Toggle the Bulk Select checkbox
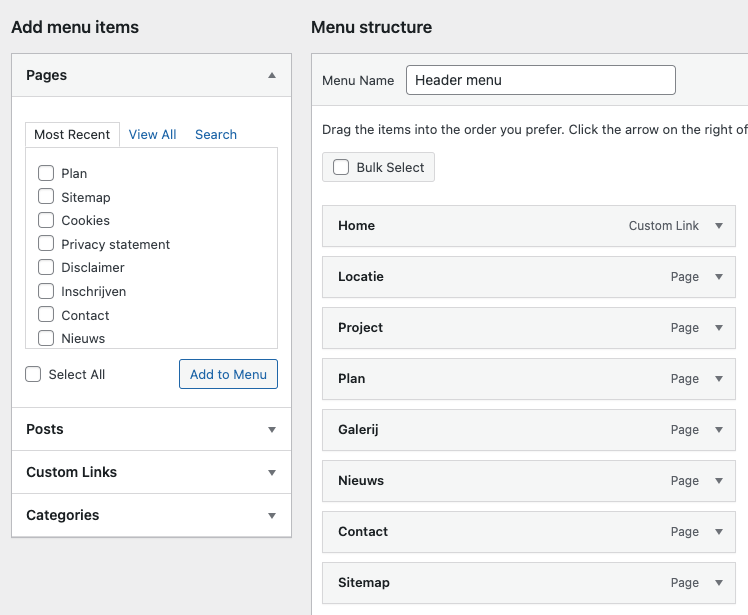 [341, 167]
